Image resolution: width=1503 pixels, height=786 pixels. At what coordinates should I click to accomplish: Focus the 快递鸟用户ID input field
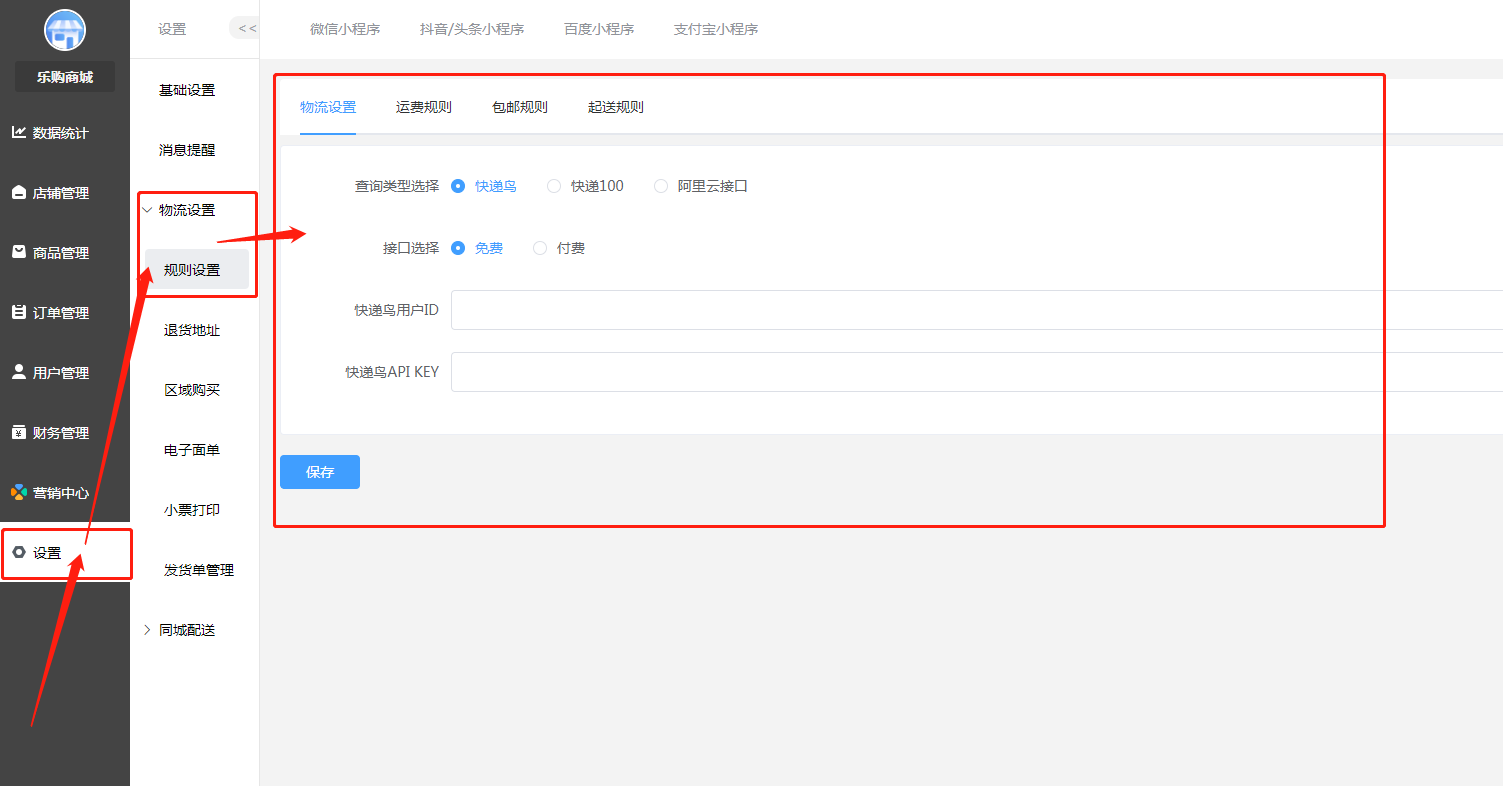977,310
